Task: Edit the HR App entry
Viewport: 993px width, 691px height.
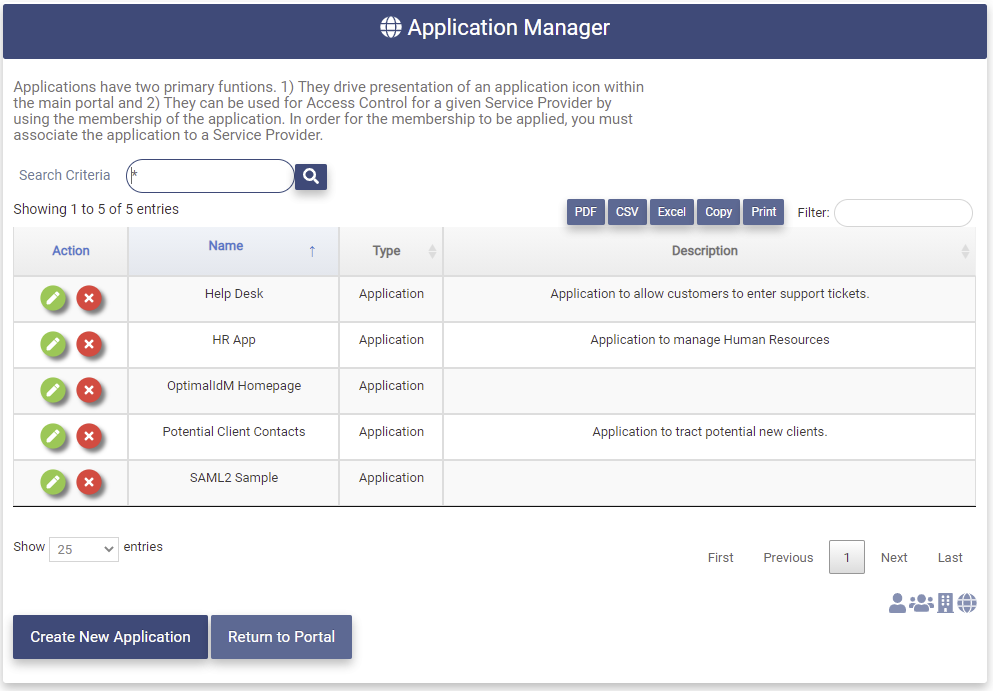Action: click(x=53, y=344)
